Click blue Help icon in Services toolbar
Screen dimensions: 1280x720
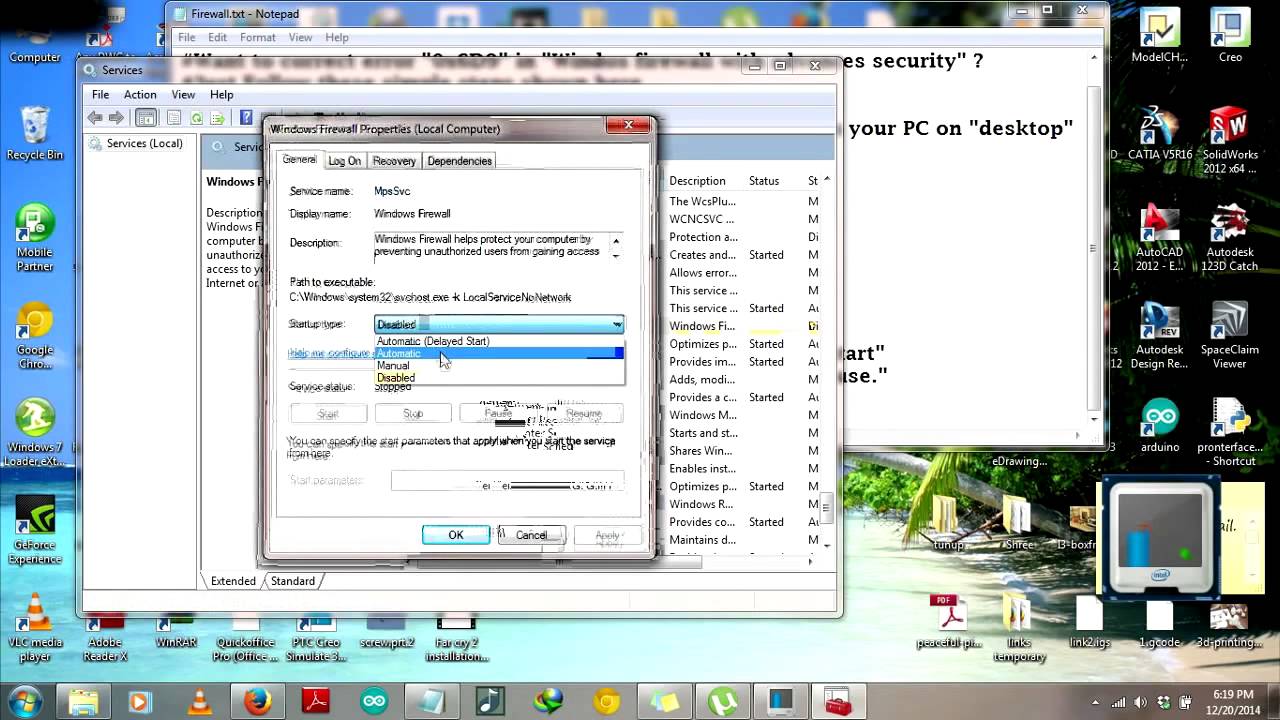246,118
